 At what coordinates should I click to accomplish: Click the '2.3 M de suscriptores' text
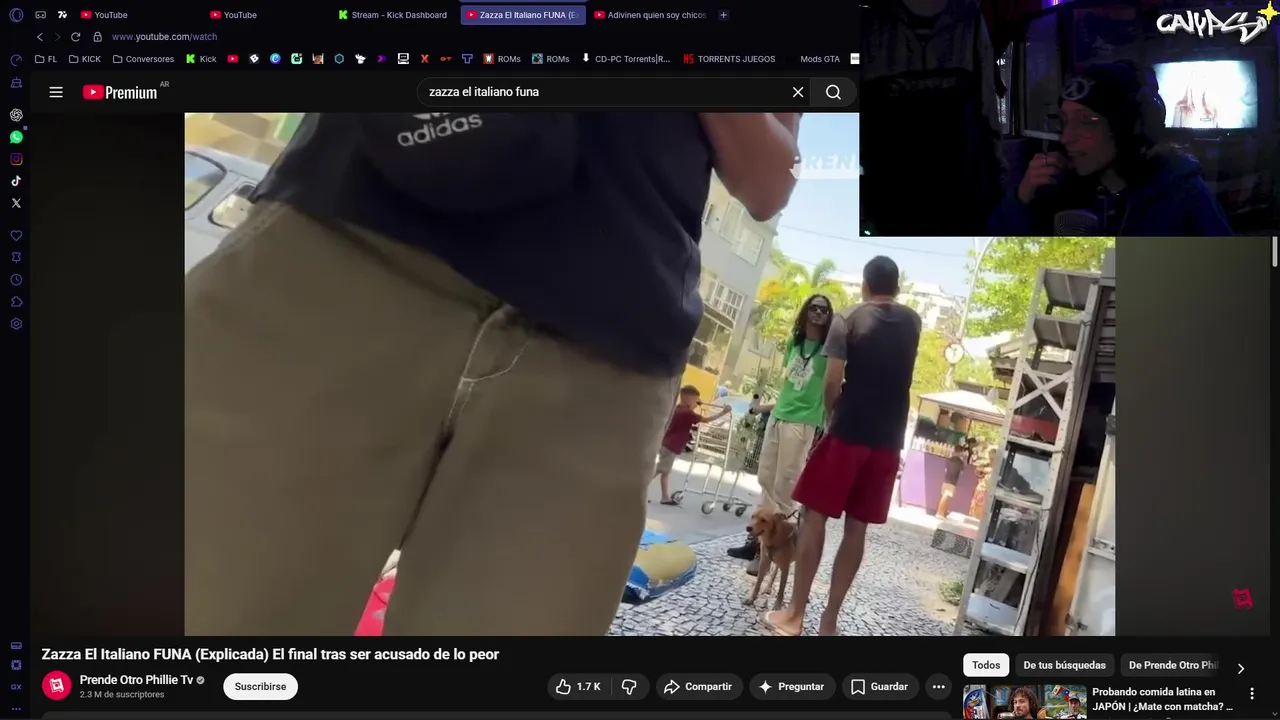click(122, 694)
